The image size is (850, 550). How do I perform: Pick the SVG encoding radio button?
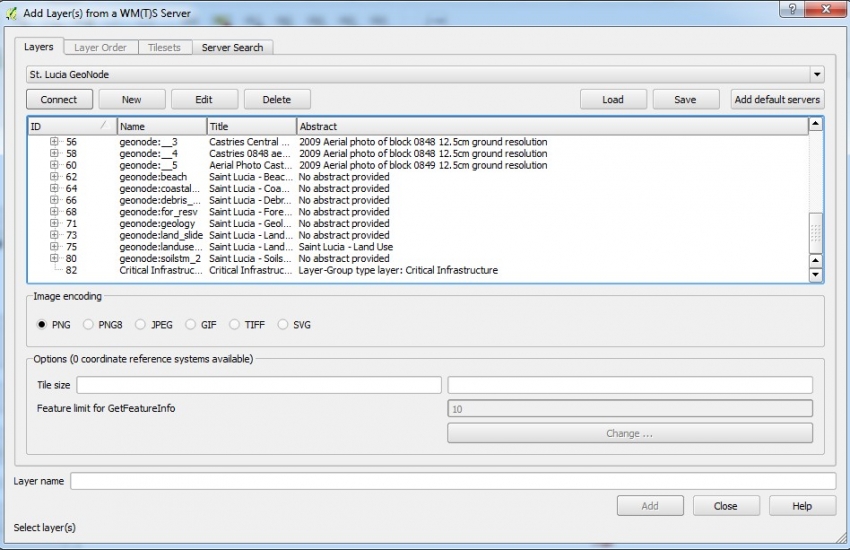tap(283, 325)
